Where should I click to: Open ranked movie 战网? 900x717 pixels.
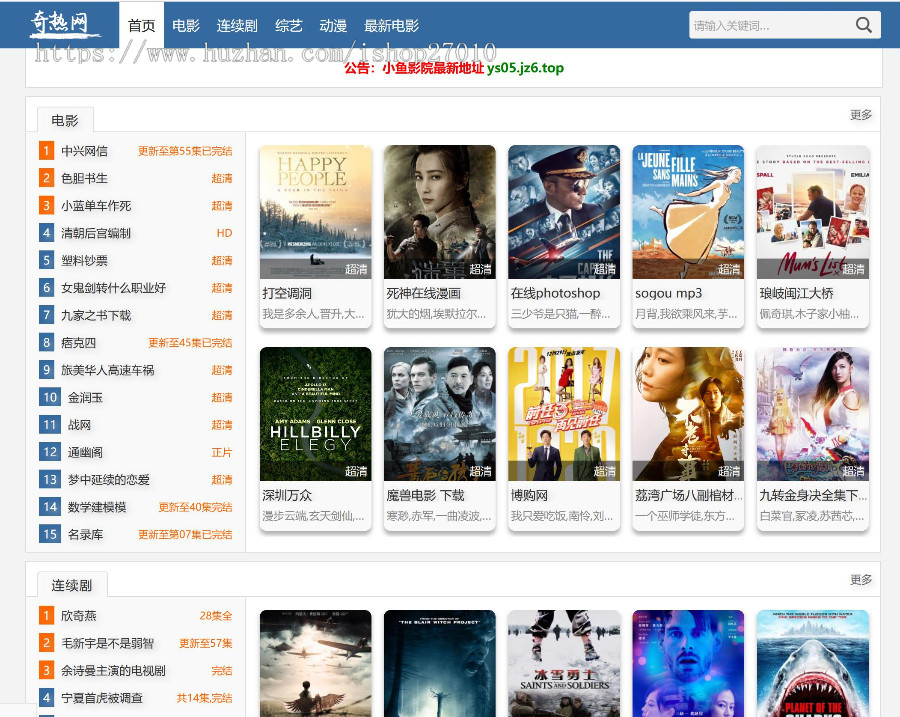point(79,425)
